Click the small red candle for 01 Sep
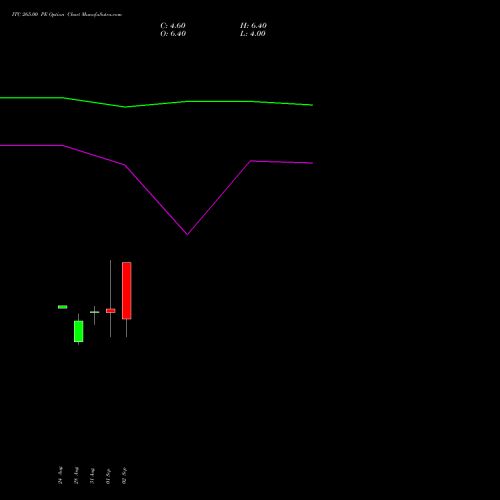Viewport: 500px width, 500px height. pos(111,311)
